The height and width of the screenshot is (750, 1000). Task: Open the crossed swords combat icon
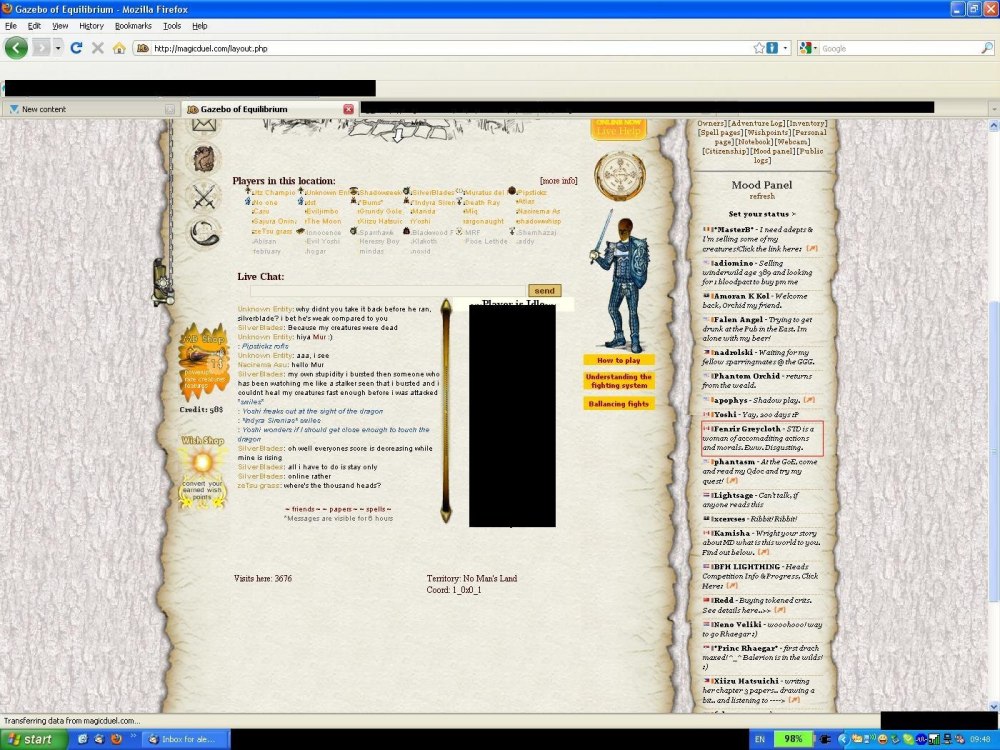pyautogui.click(x=204, y=196)
